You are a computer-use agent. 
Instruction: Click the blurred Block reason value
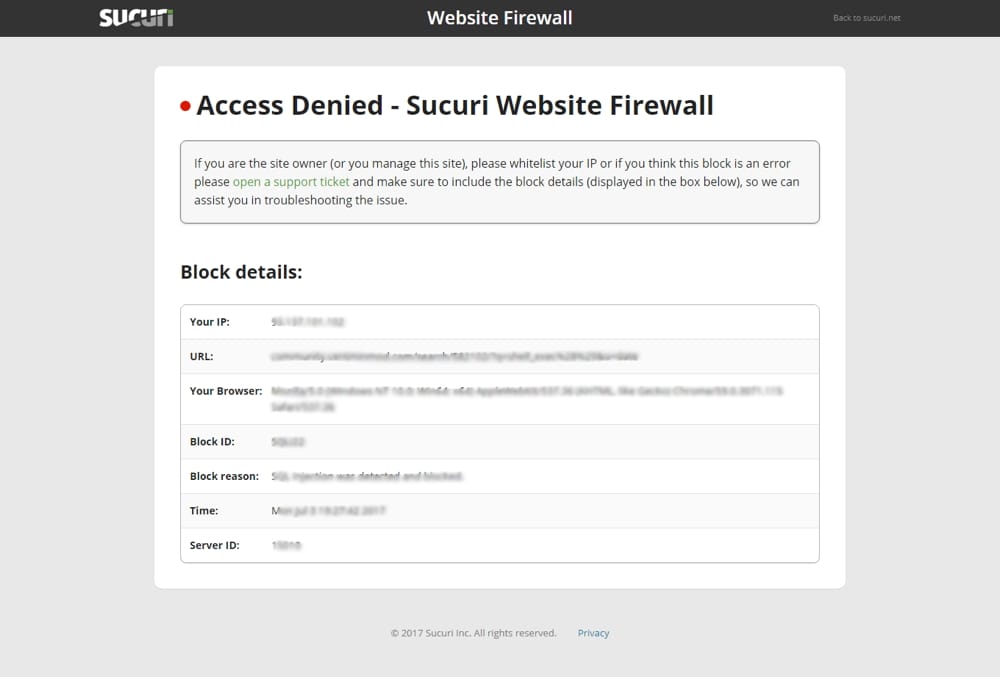coord(367,476)
